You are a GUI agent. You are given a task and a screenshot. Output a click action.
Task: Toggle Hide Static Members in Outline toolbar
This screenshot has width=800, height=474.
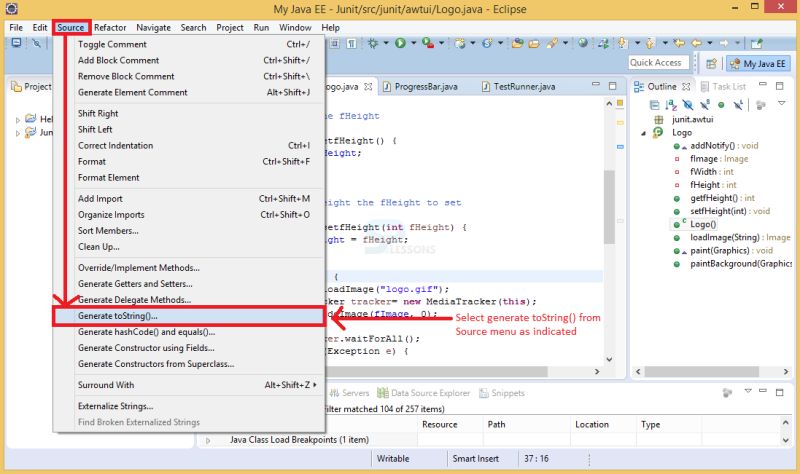click(705, 105)
